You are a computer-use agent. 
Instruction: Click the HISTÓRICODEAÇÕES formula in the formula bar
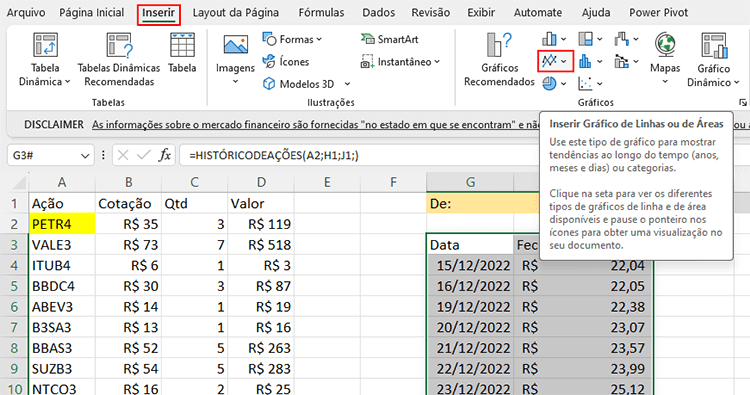pyautogui.click(x=274, y=155)
